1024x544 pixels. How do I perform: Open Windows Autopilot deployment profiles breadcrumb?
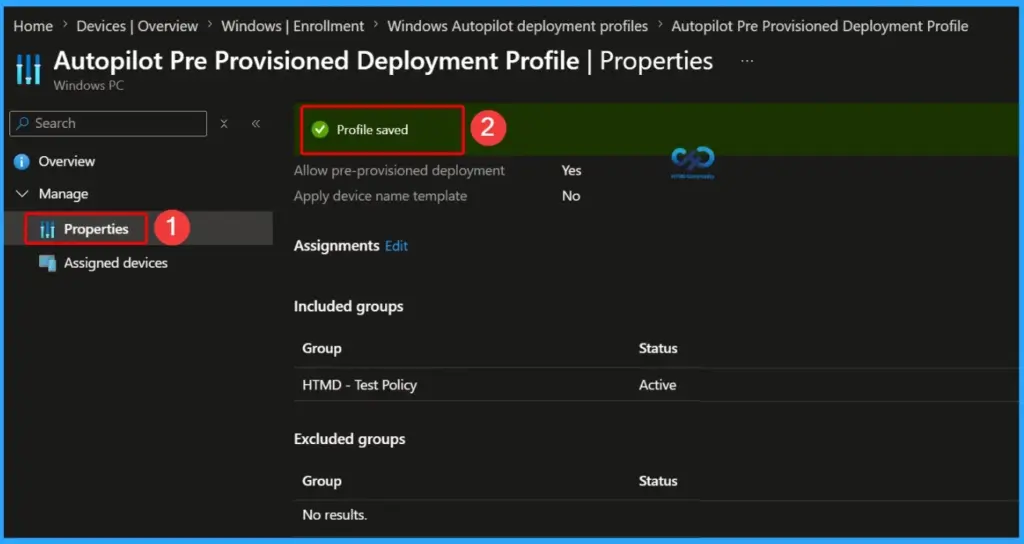point(517,27)
